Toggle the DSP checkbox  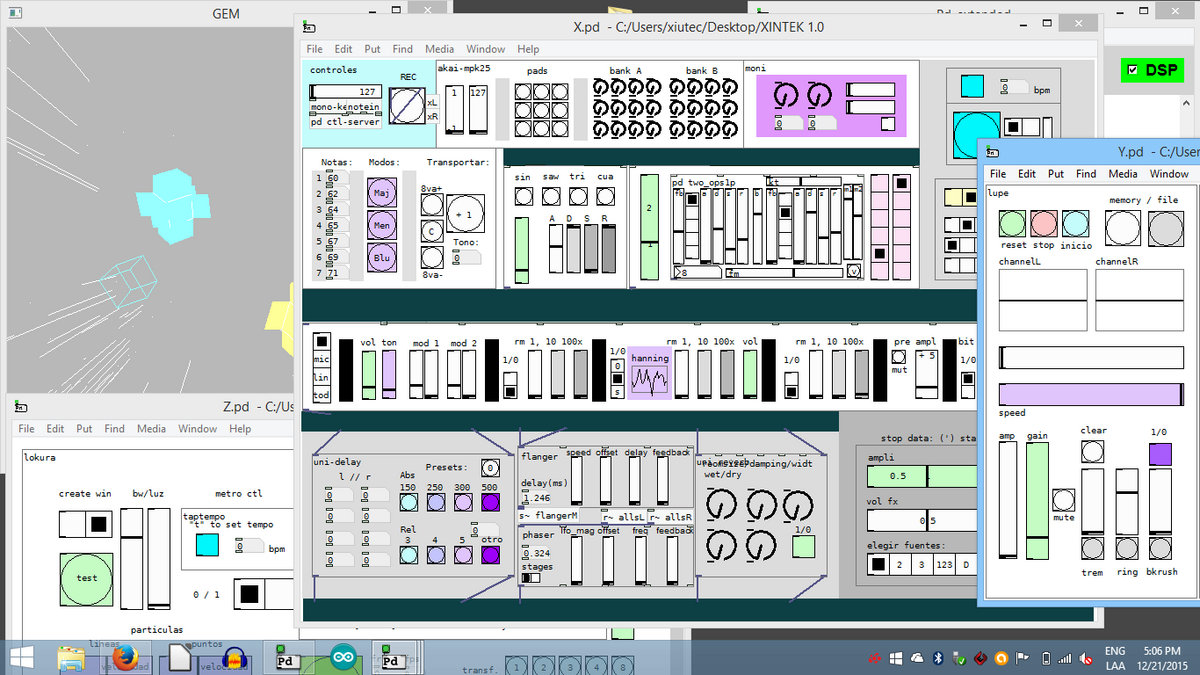[x=1132, y=70]
